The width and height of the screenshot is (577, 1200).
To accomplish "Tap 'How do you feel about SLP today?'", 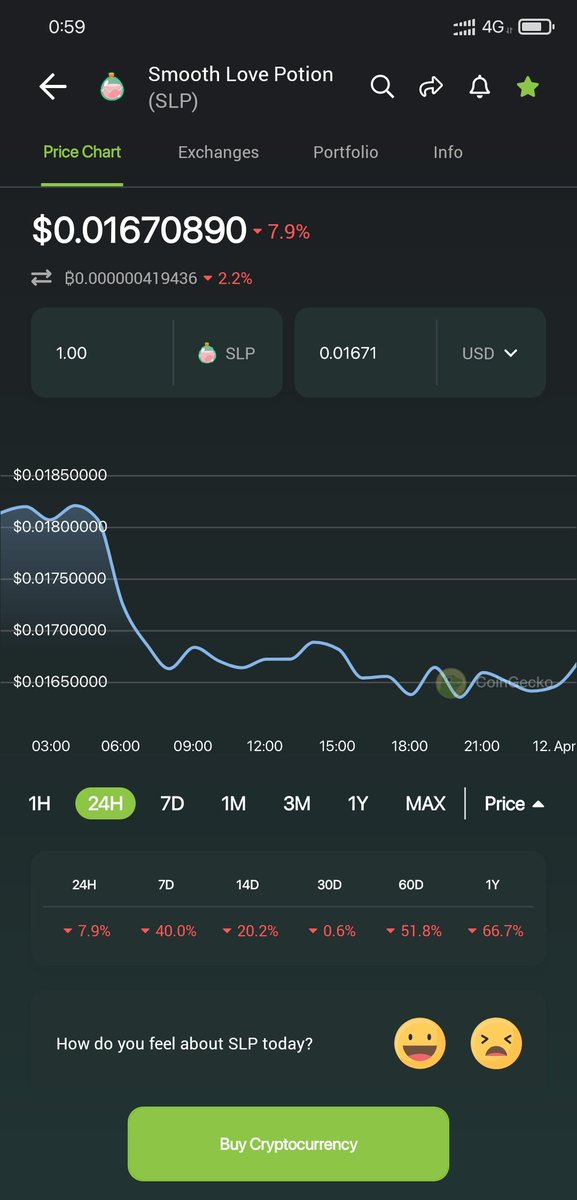I will [x=184, y=1044].
